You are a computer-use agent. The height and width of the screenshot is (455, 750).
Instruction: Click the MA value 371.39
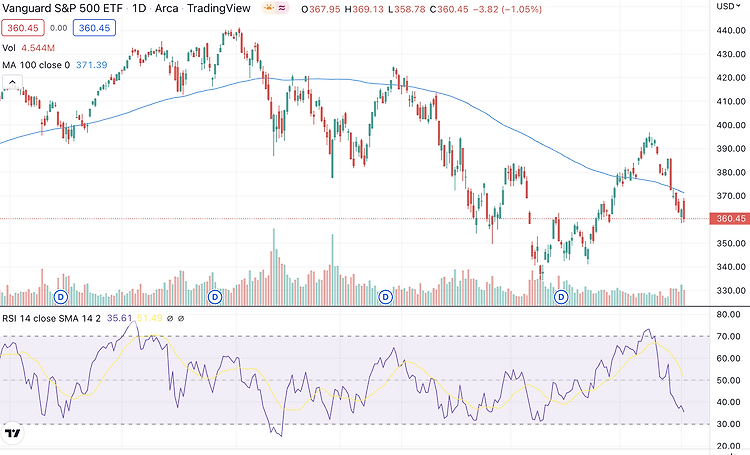92,65
